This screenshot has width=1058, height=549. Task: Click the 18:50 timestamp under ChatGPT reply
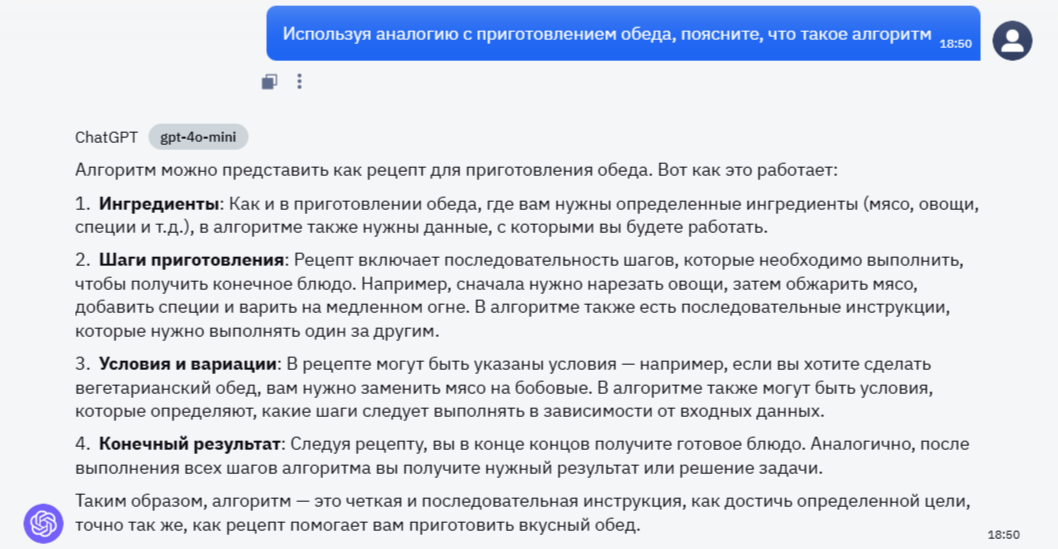(1004, 535)
